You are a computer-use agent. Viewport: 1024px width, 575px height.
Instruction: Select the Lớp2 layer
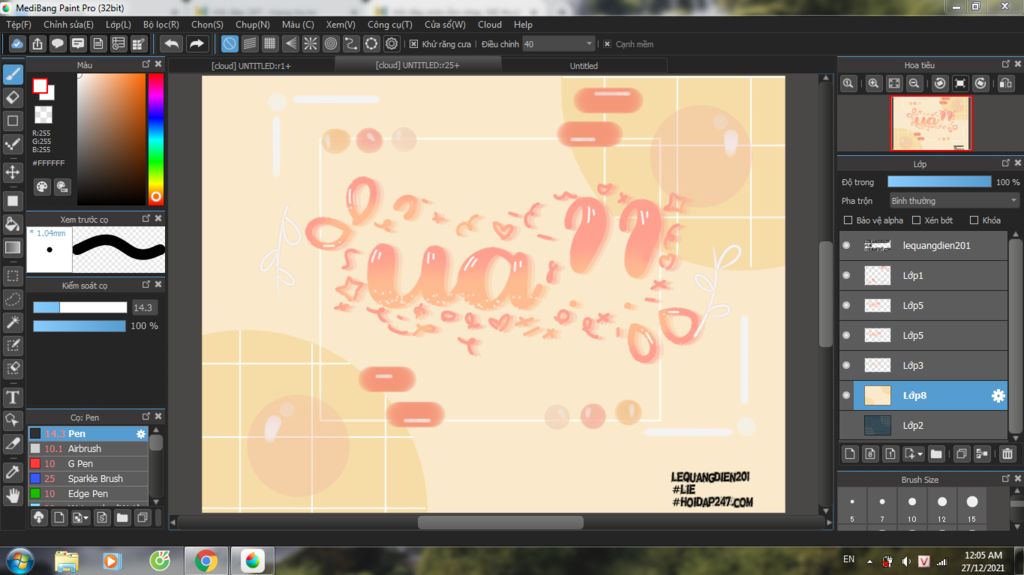click(x=924, y=425)
